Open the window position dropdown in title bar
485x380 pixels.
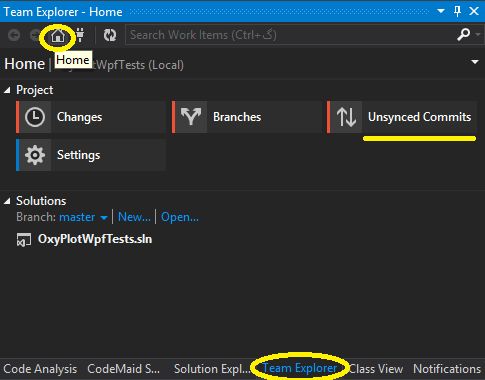(x=441, y=11)
